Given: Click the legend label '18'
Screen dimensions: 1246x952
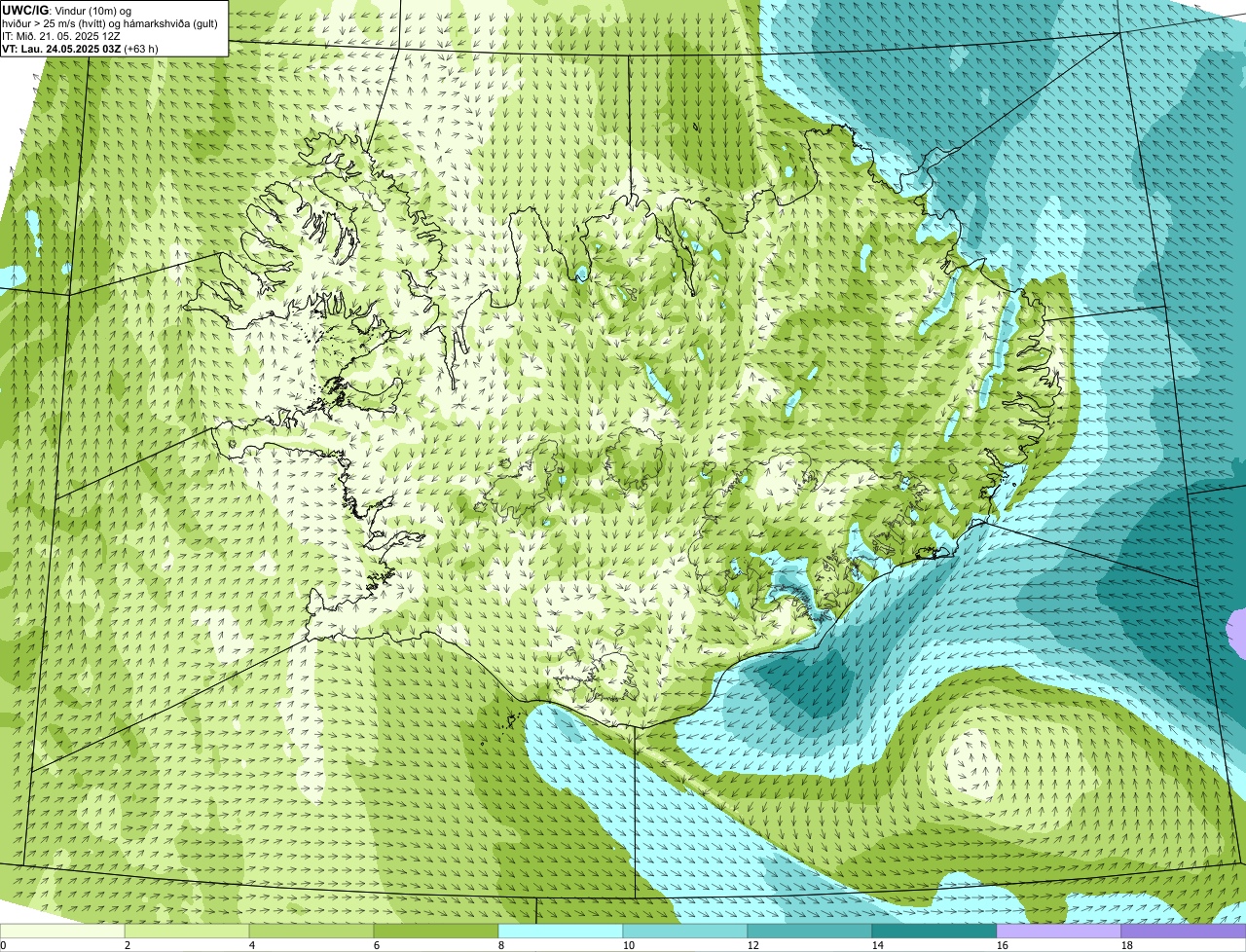Looking at the screenshot, I should pyautogui.click(x=1127, y=945).
